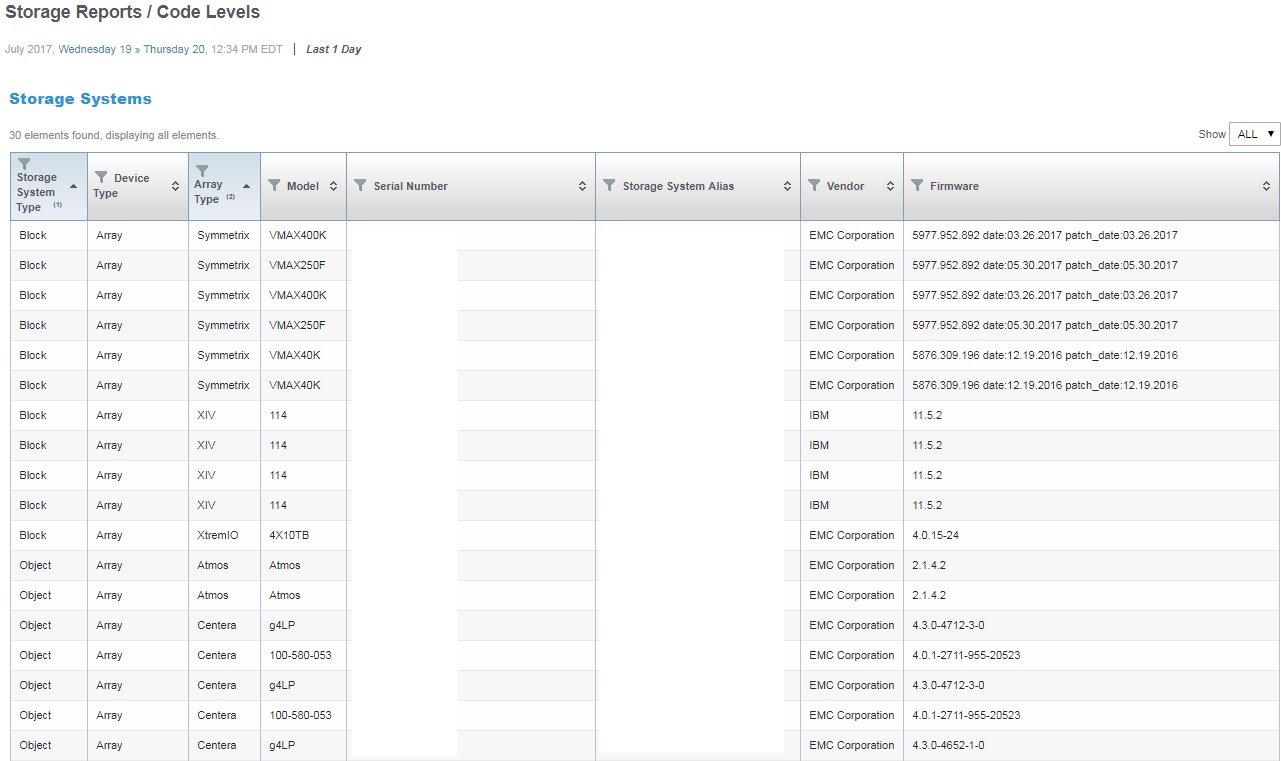Click filter icon in Firmware column

(918, 185)
